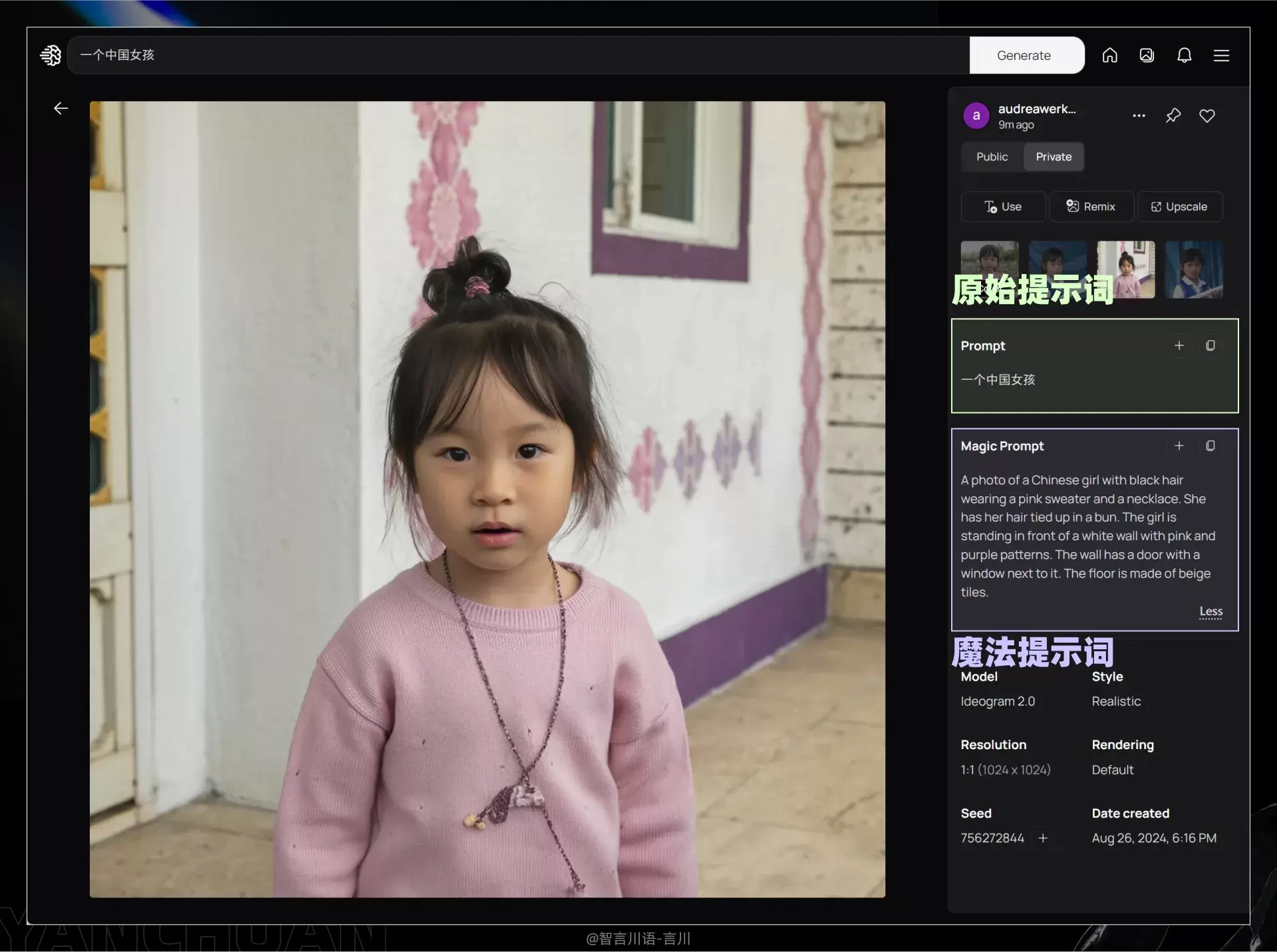This screenshot has height=952, width=1277.
Task: Open the home page icon
Action: 1109,55
